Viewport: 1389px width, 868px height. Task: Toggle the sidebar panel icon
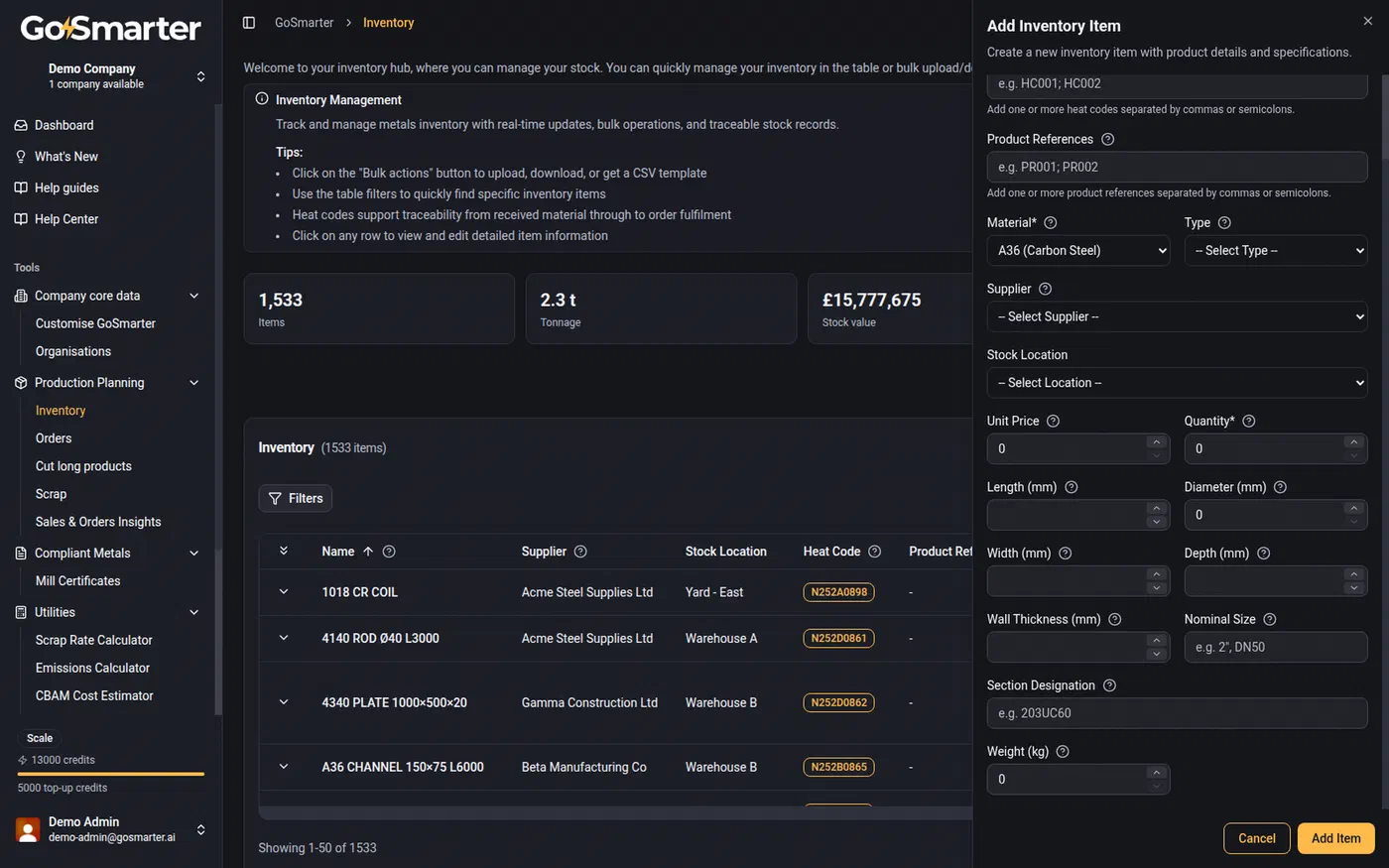(249, 23)
